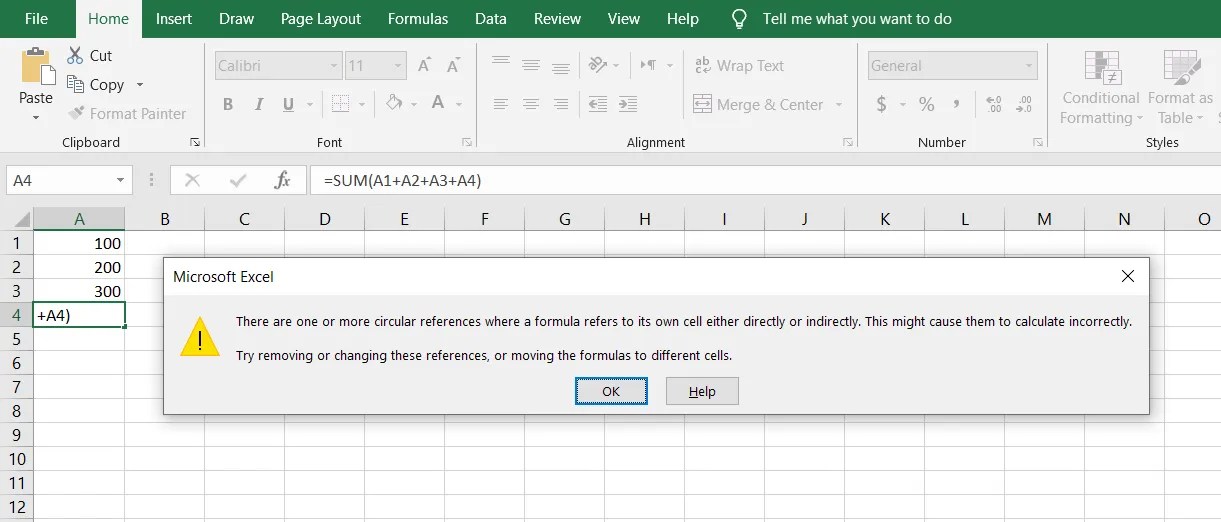The image size is (1221, 522).
Task: Click Increase Font Size icon
Action: (424, 66)
